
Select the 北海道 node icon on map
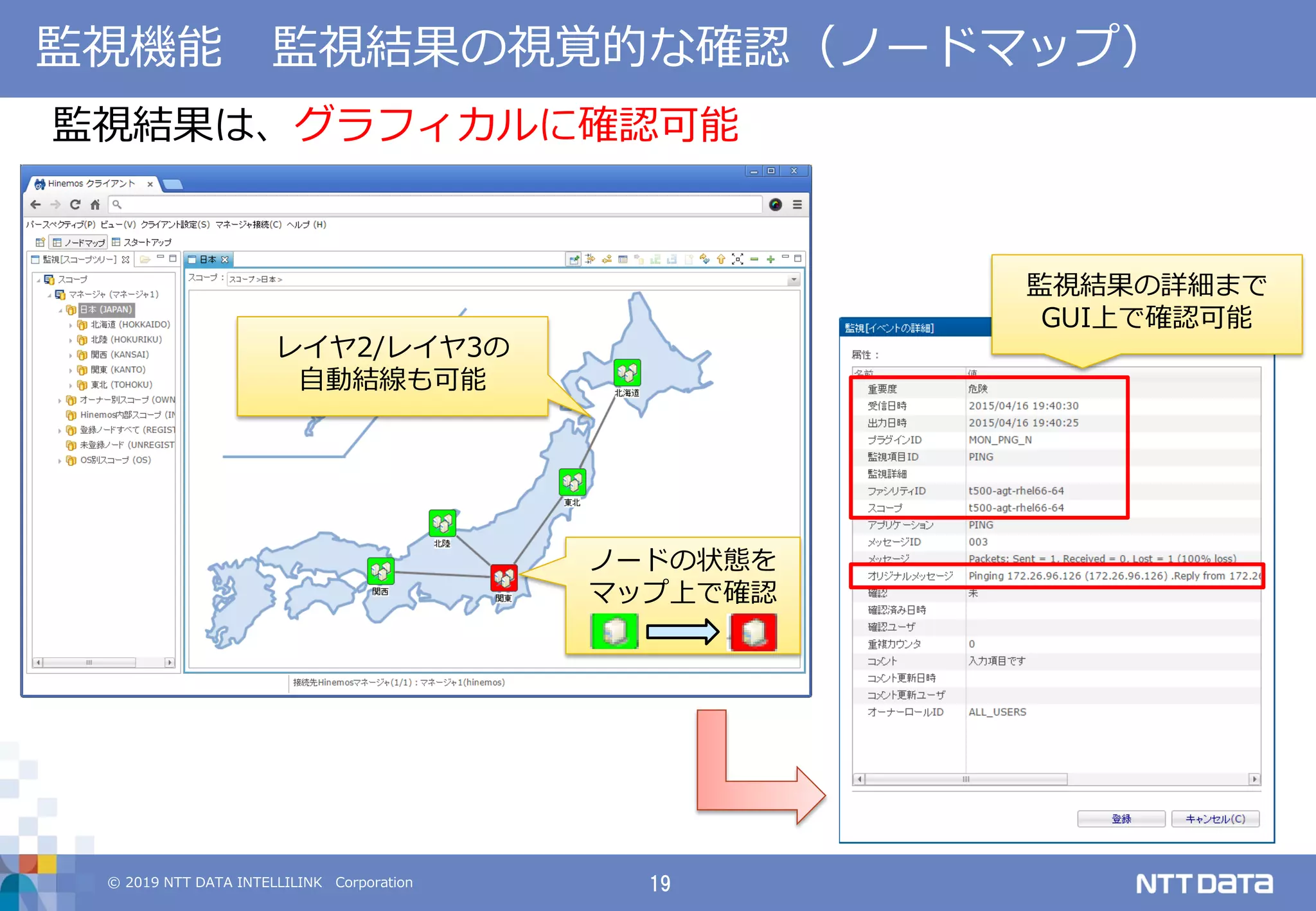tap(627, 373)
